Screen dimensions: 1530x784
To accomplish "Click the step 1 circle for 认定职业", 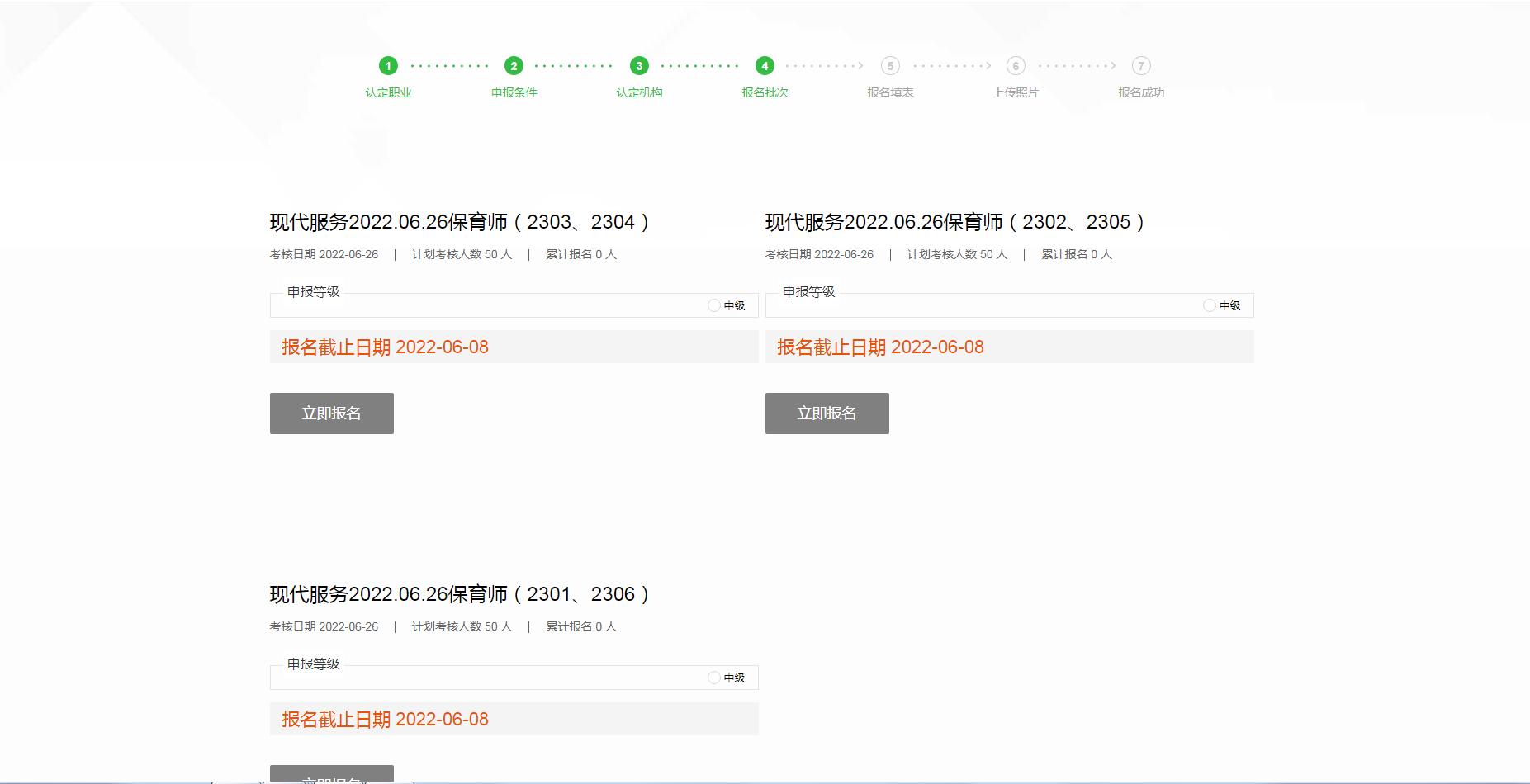I will 388,66.
